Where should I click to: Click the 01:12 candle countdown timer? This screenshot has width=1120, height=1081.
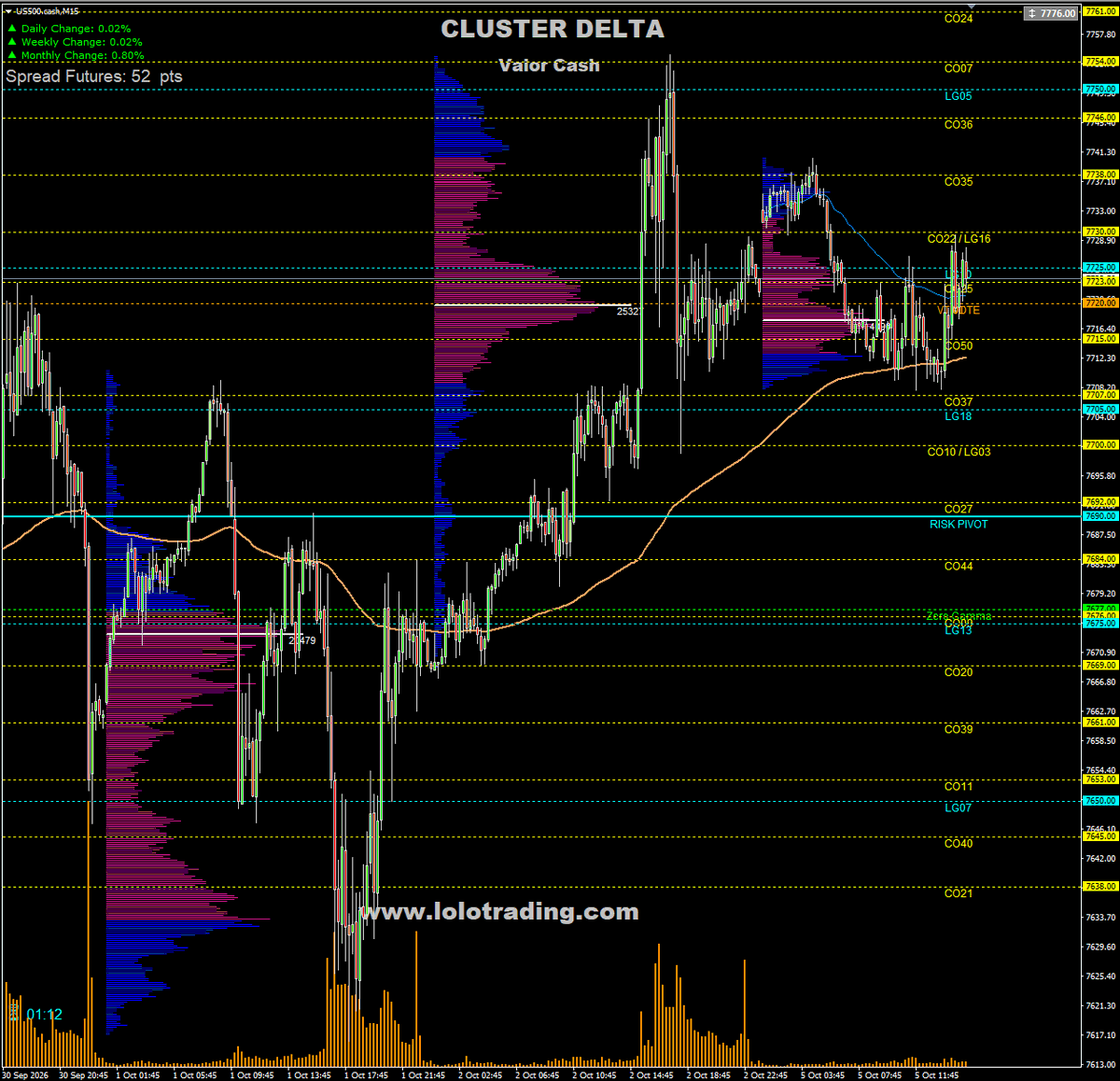[x=44, y=1015]
